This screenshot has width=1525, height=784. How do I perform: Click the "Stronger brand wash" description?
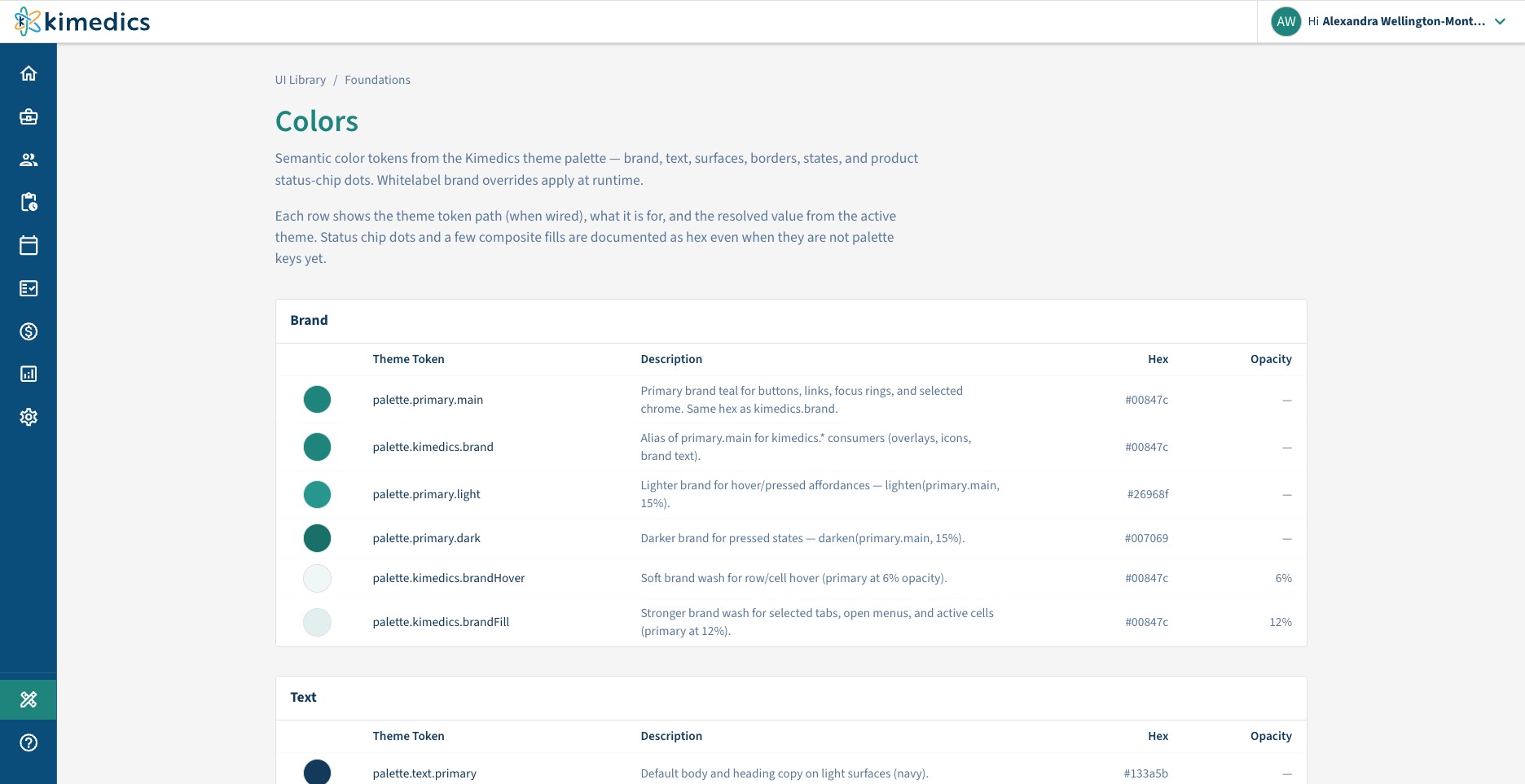(x=817, y=622)
